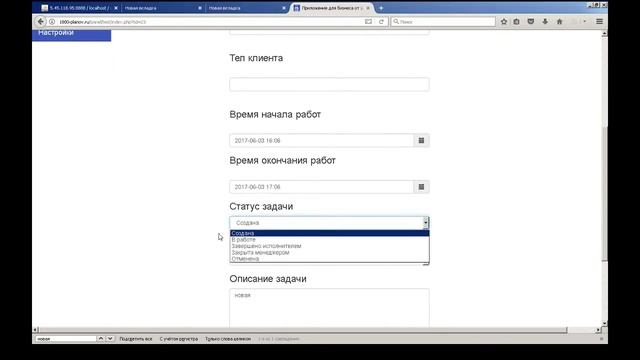Toggle reader view icon in address bar
This screenshot has width=640, height=360.
tap(368, 22)
